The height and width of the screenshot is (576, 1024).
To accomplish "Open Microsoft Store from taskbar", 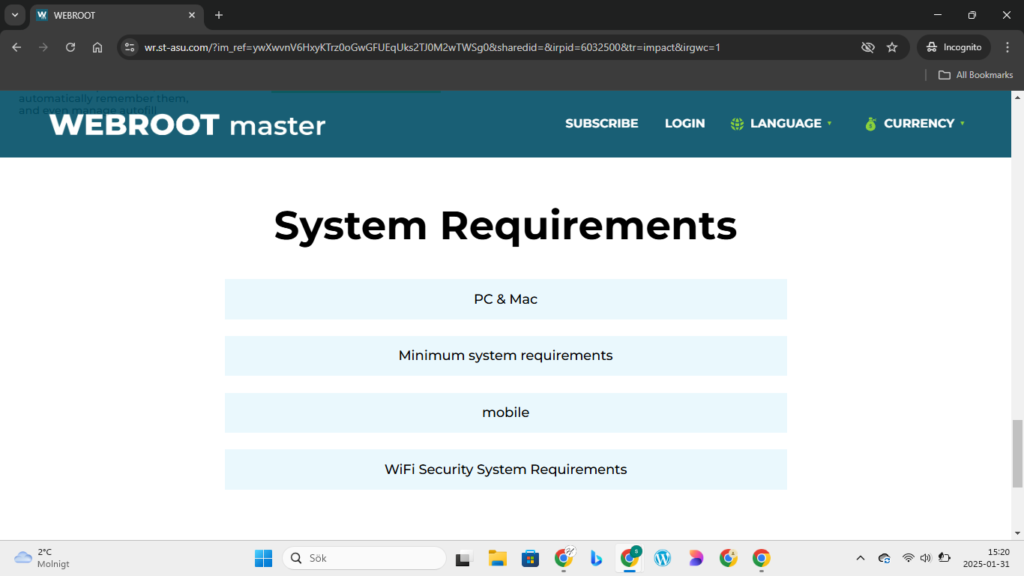I will [x=530, y=558].
